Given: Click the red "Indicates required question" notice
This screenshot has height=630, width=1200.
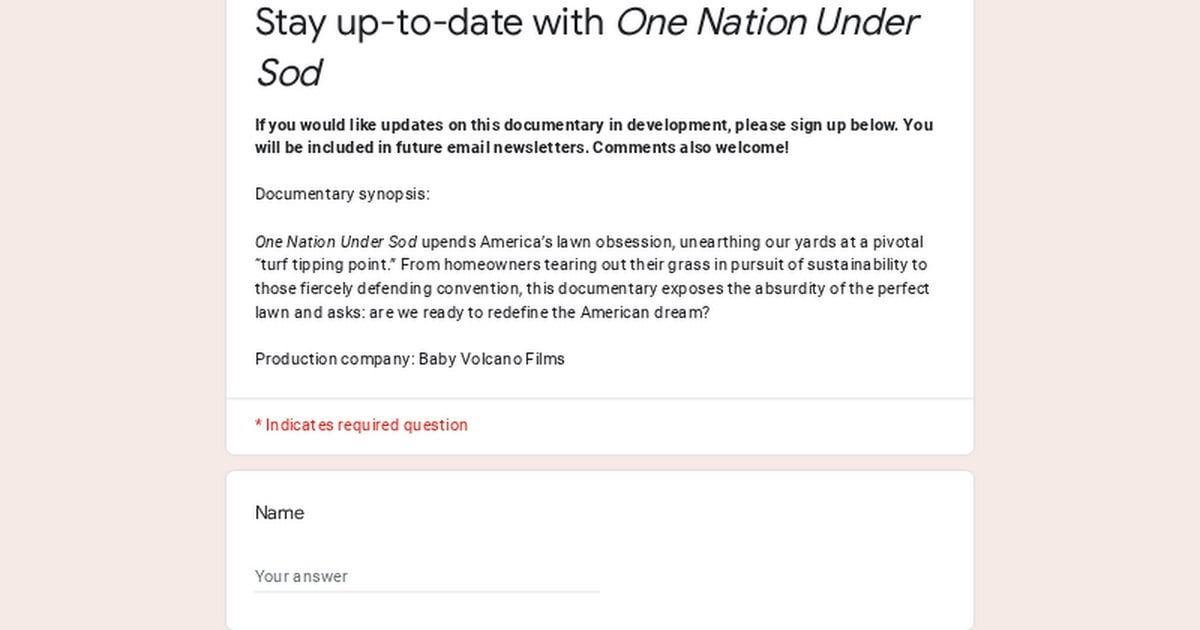Looking at the screenshot, I should pyautogui.click(x=366, y=425).
